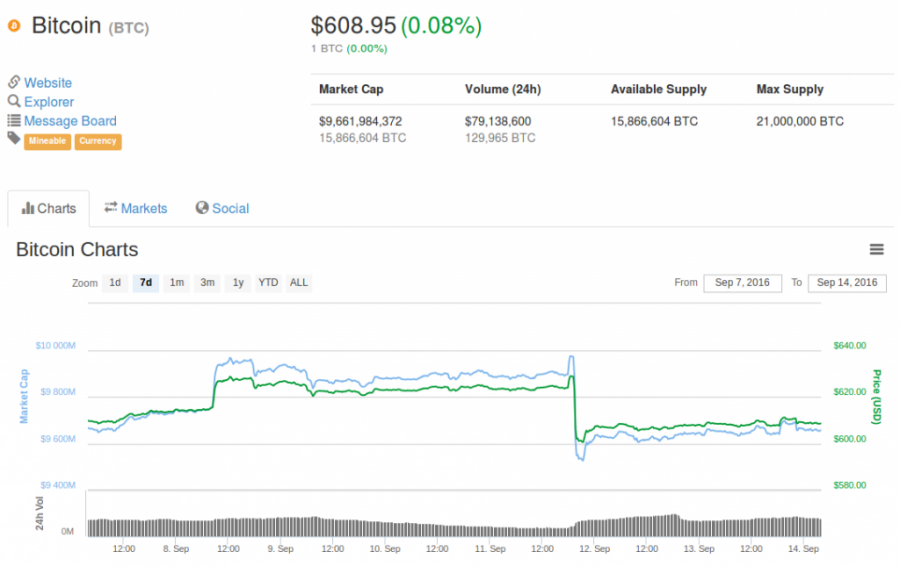Screen dimensions: 900x566
Task: Click the vertical Price (USD) axis title
Action: [876, 397]
